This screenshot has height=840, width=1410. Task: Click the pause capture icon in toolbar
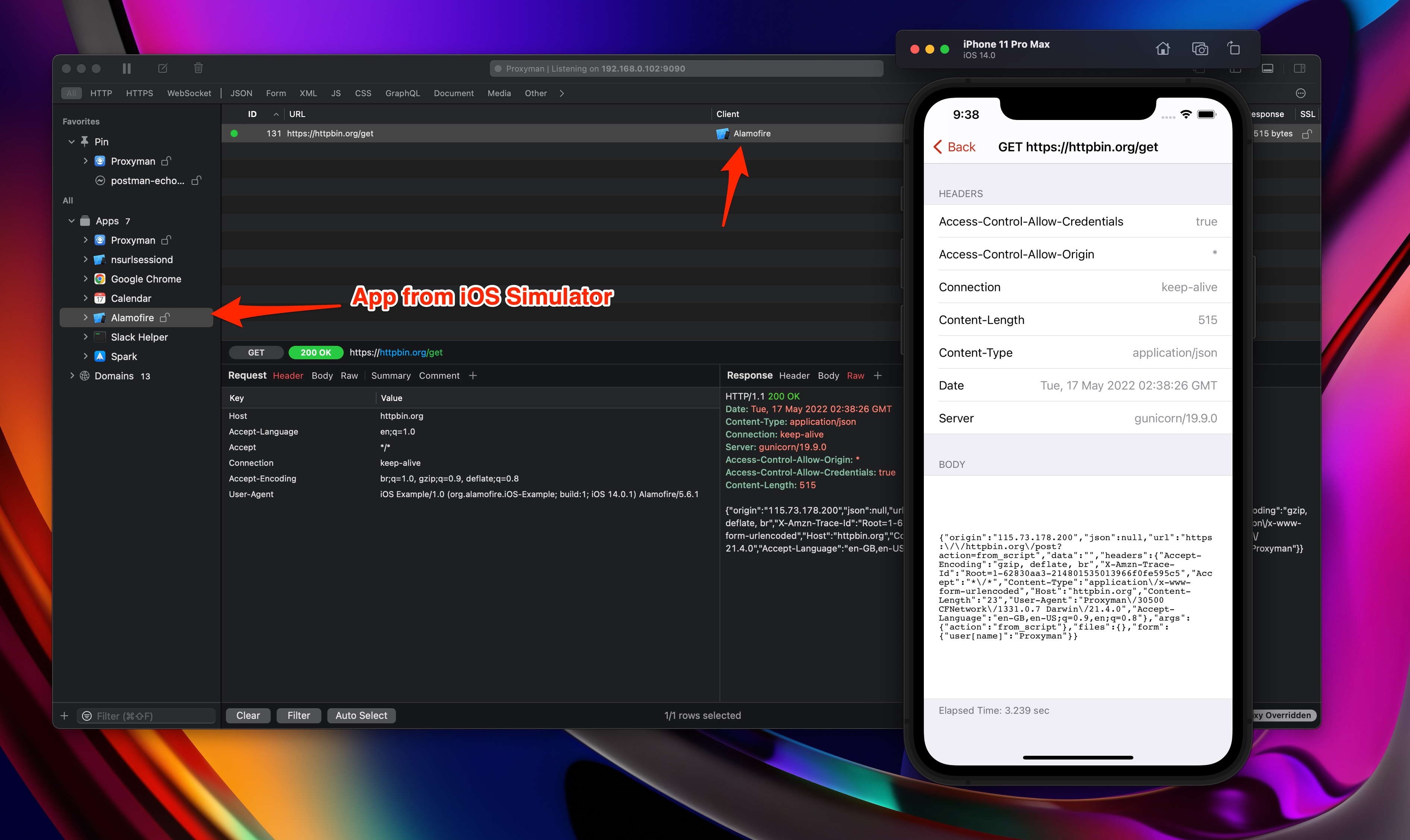pyautogui.click(x=126, y=69)
